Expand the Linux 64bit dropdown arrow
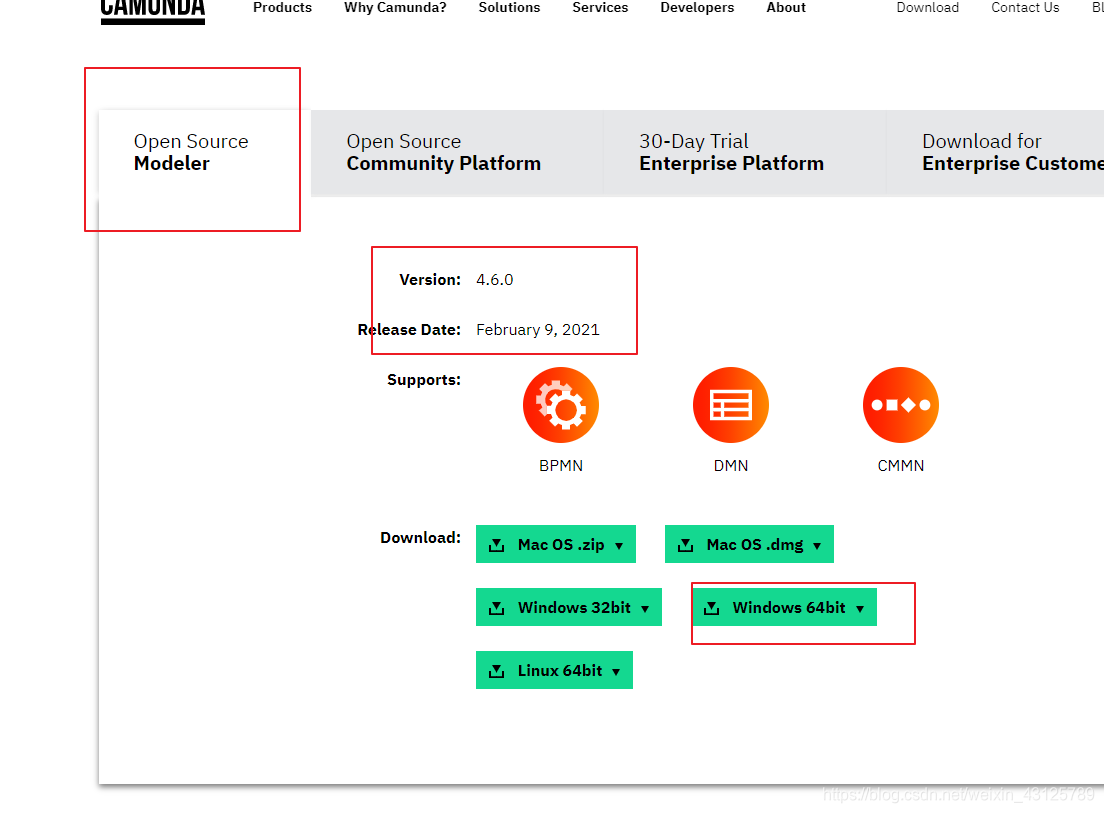Screen dimensions: 1104x813 pyautogui.click(x=616, y=672)
